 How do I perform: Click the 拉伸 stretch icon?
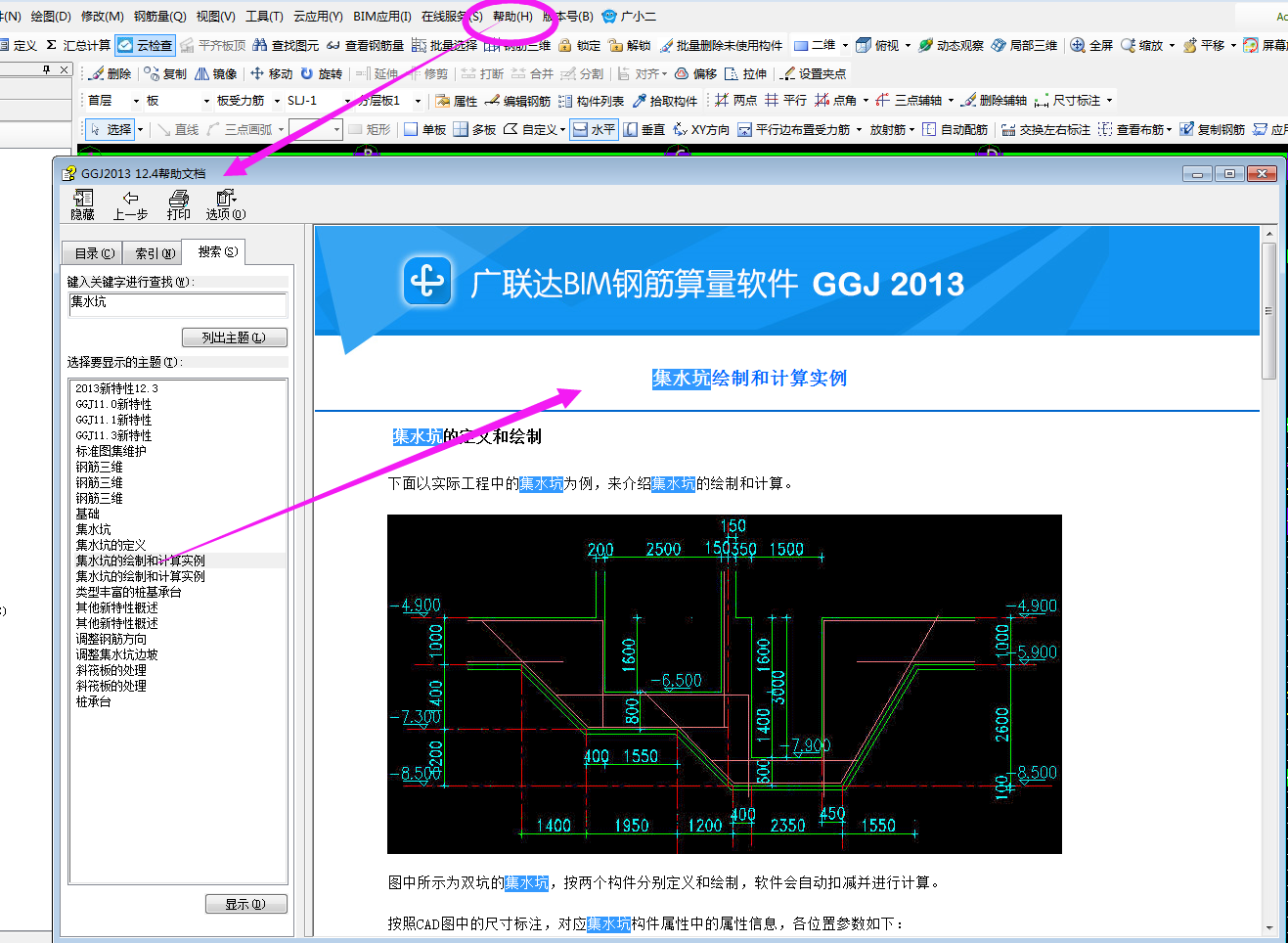point(732,73)
